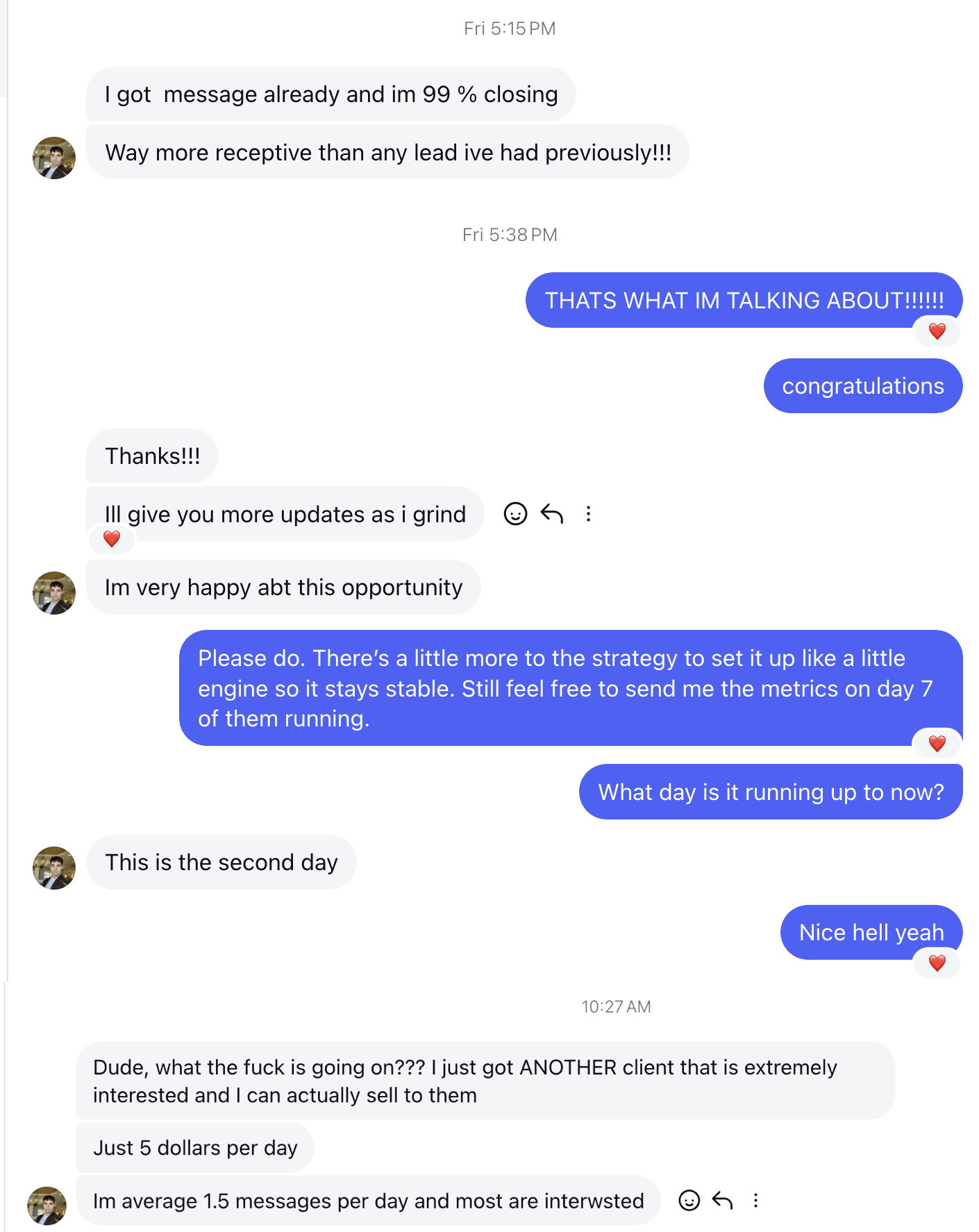Click avatar beside 'Im average 1.5 messages'
The height and width of the screenshot is (1232, 979).
pyautogui.click(x=47, y=1205)
